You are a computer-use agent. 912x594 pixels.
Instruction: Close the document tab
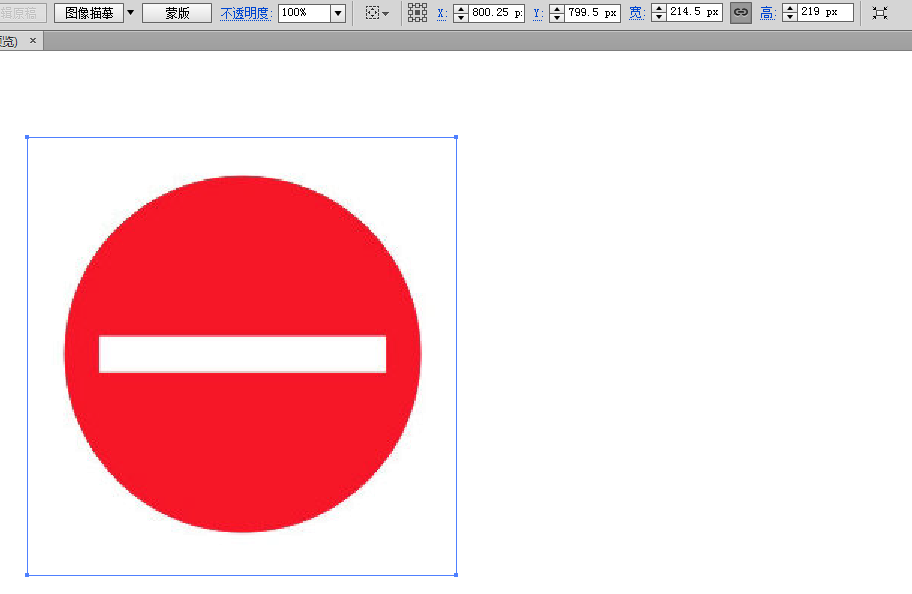(33, 41)
